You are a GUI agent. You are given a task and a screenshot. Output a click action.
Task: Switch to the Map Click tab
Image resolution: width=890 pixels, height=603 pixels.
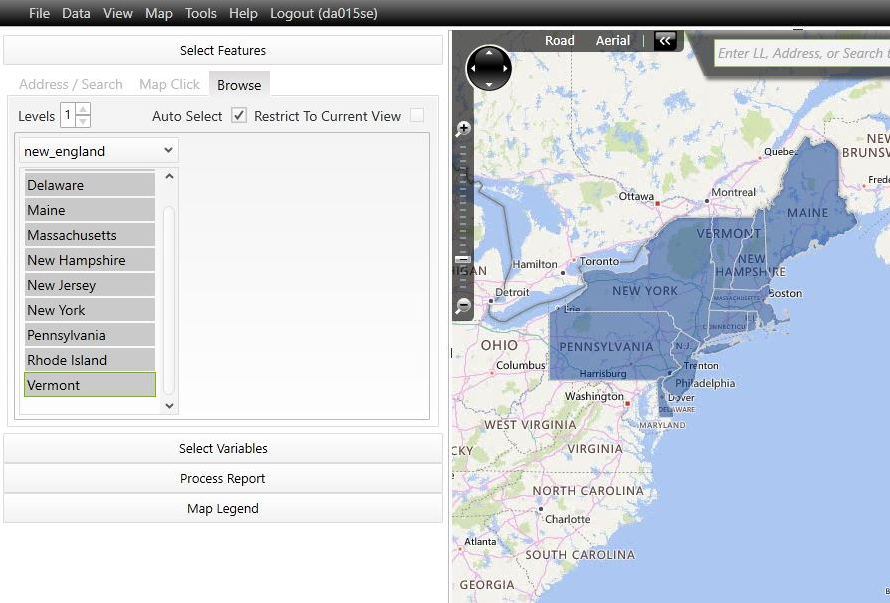(168, 84)
